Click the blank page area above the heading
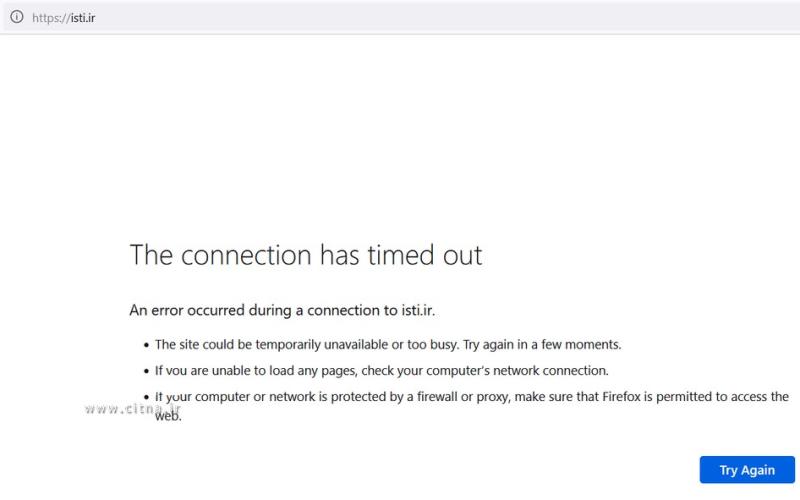 pos(400,140)
